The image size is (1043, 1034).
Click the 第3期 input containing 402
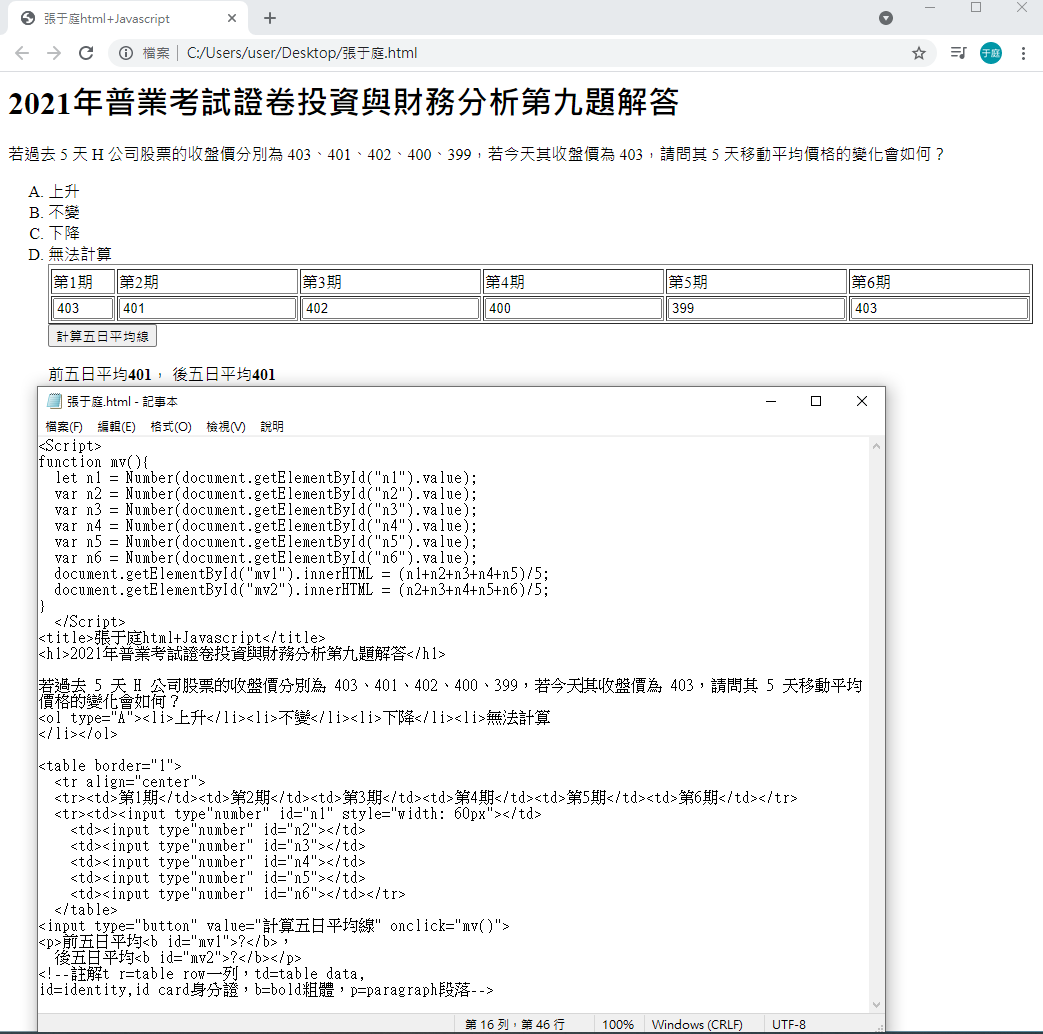pyautogui.click(x=390, y=308)
